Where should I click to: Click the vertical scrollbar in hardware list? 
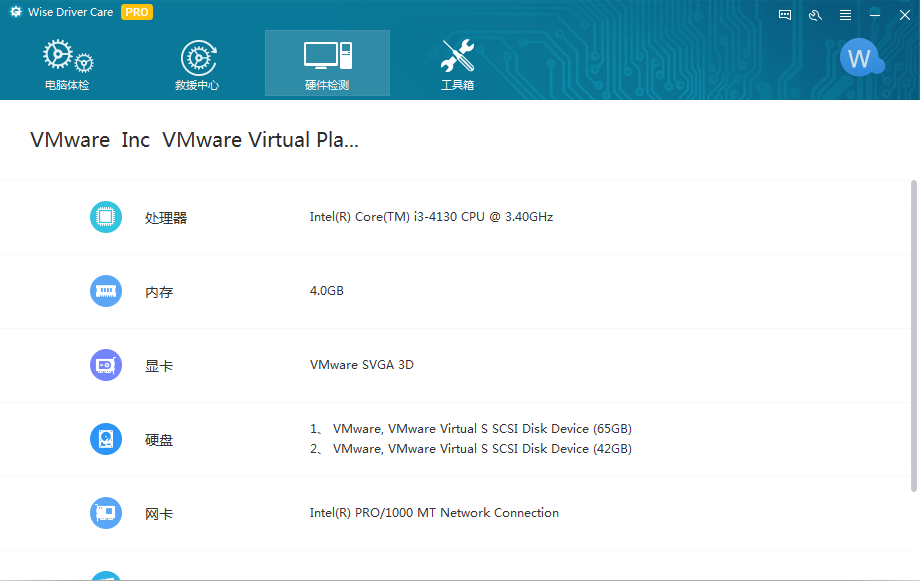(913, 335)
